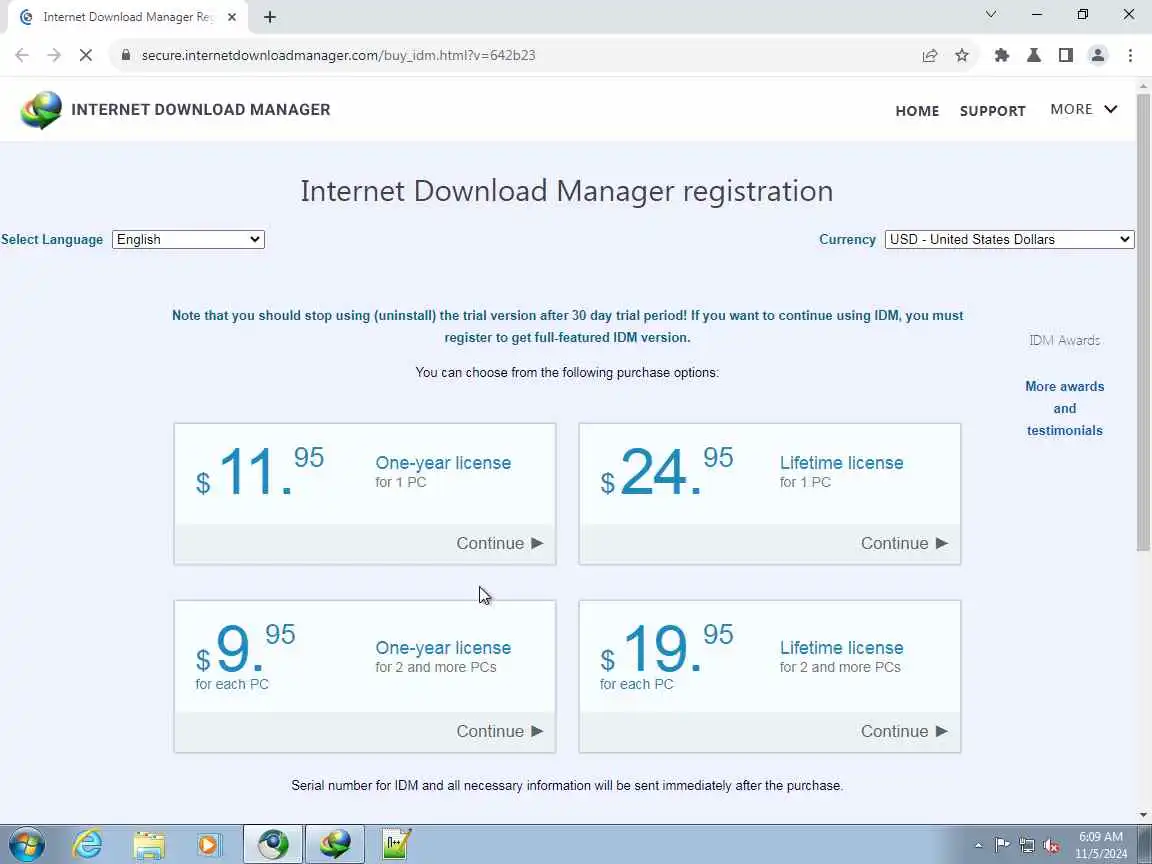Open the Currency dropdown

pyautogui.click(x=1009, y=240)
